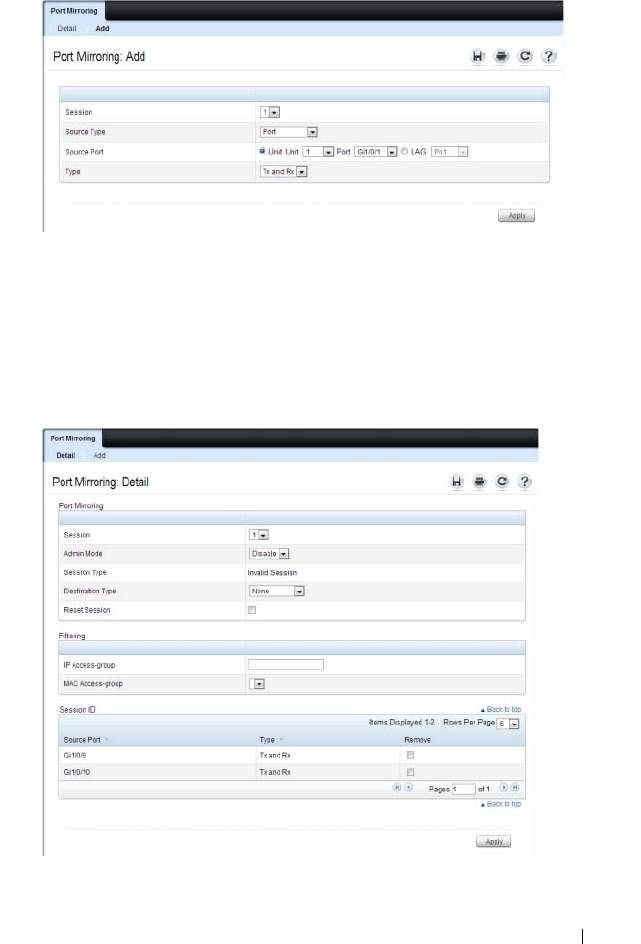Open Help icon on Port Mirroring: Add page
641x944 pixels.
[x=548, y=57]
